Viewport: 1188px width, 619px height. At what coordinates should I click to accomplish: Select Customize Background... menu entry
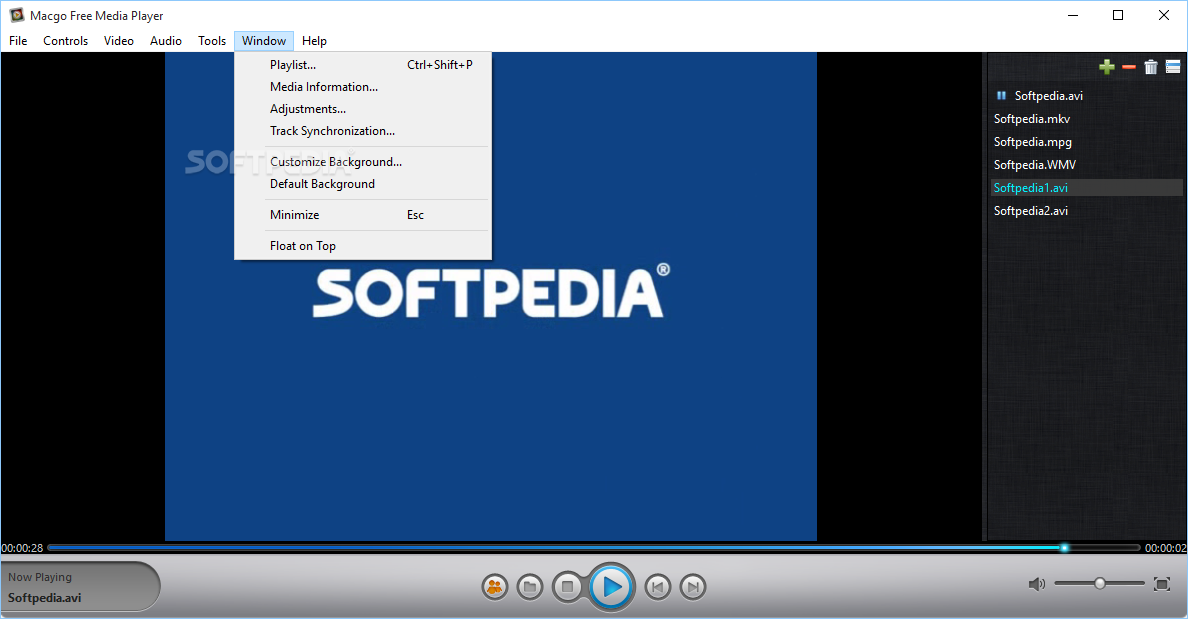pyautogui.click(x=363, y=162)
